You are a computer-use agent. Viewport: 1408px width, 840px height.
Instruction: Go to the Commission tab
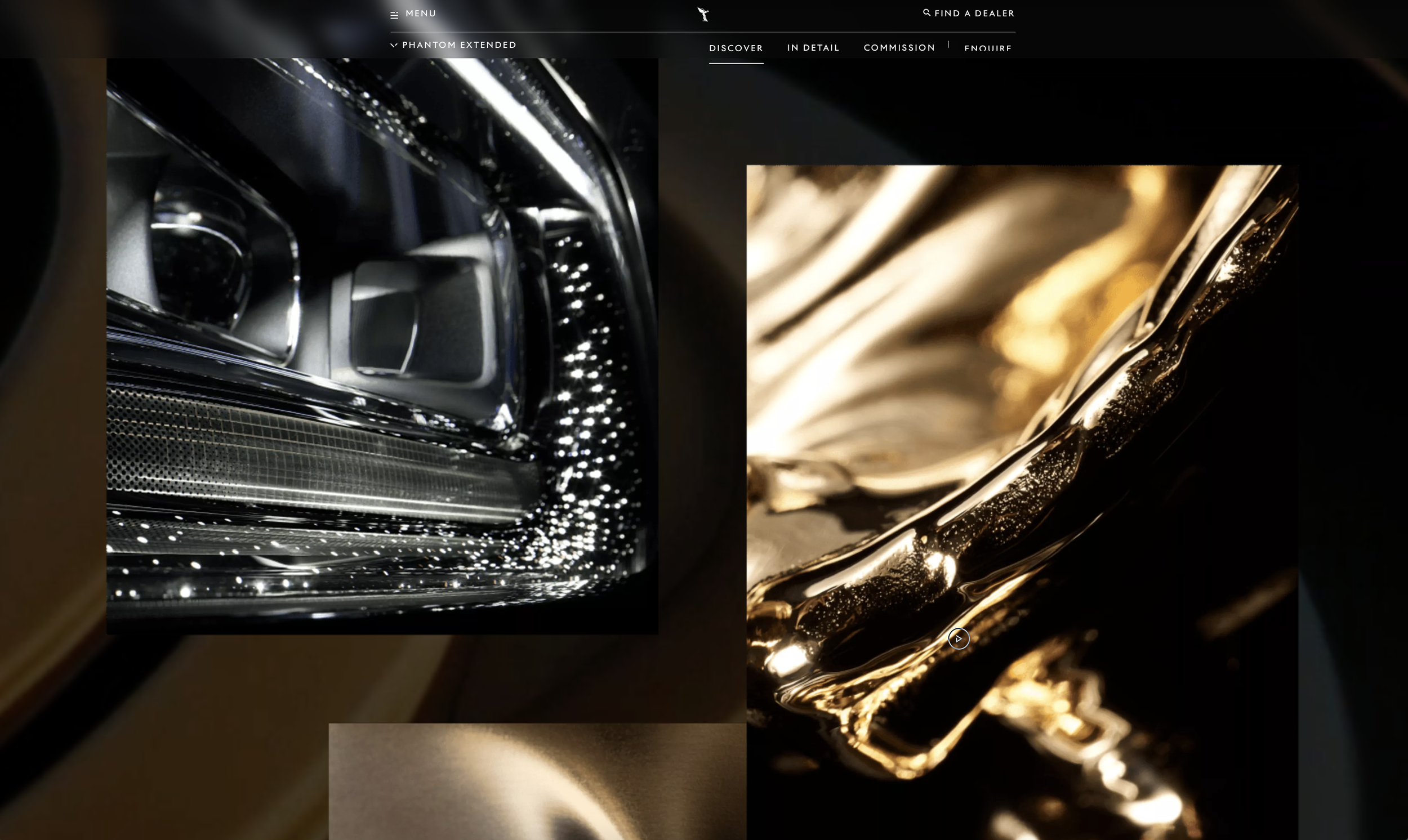click(899, 48)
